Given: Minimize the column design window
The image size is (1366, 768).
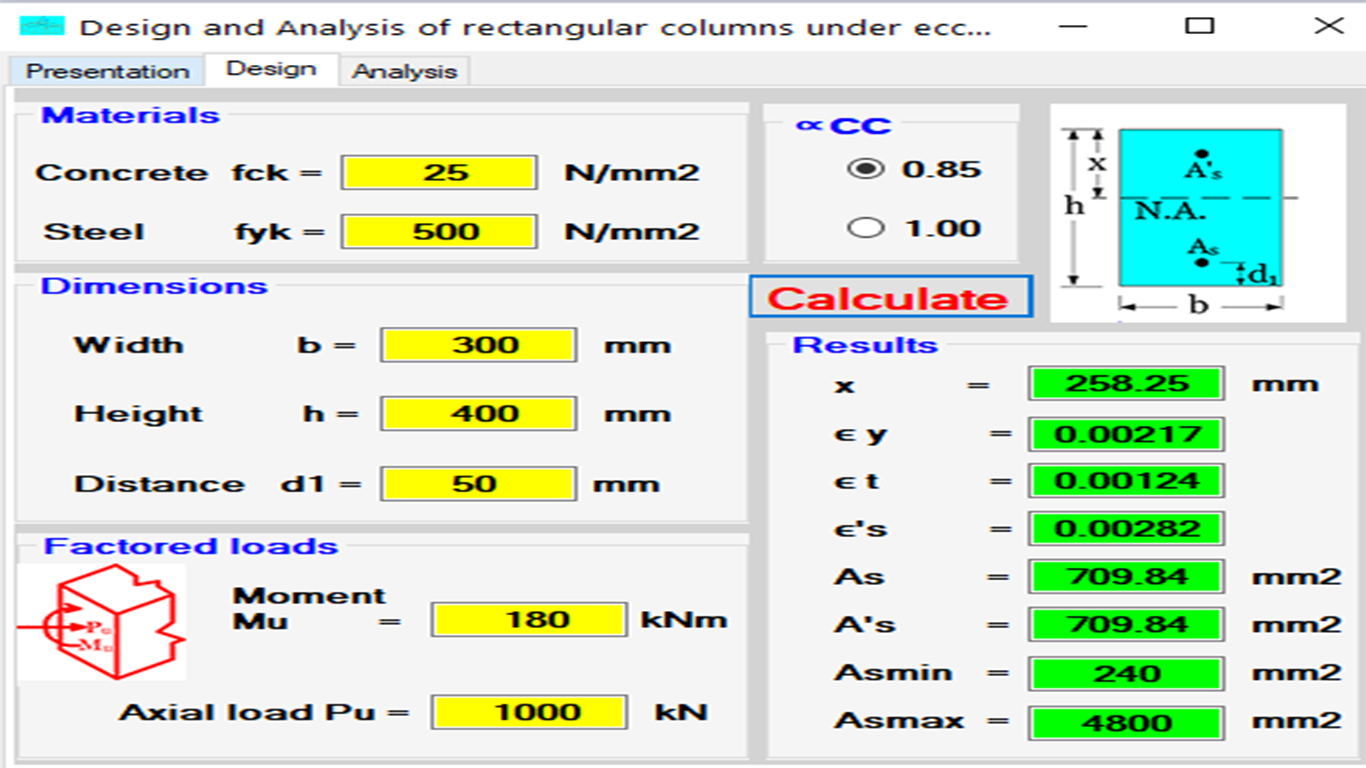Looking at the screenshot, I should coord(1072,26).
